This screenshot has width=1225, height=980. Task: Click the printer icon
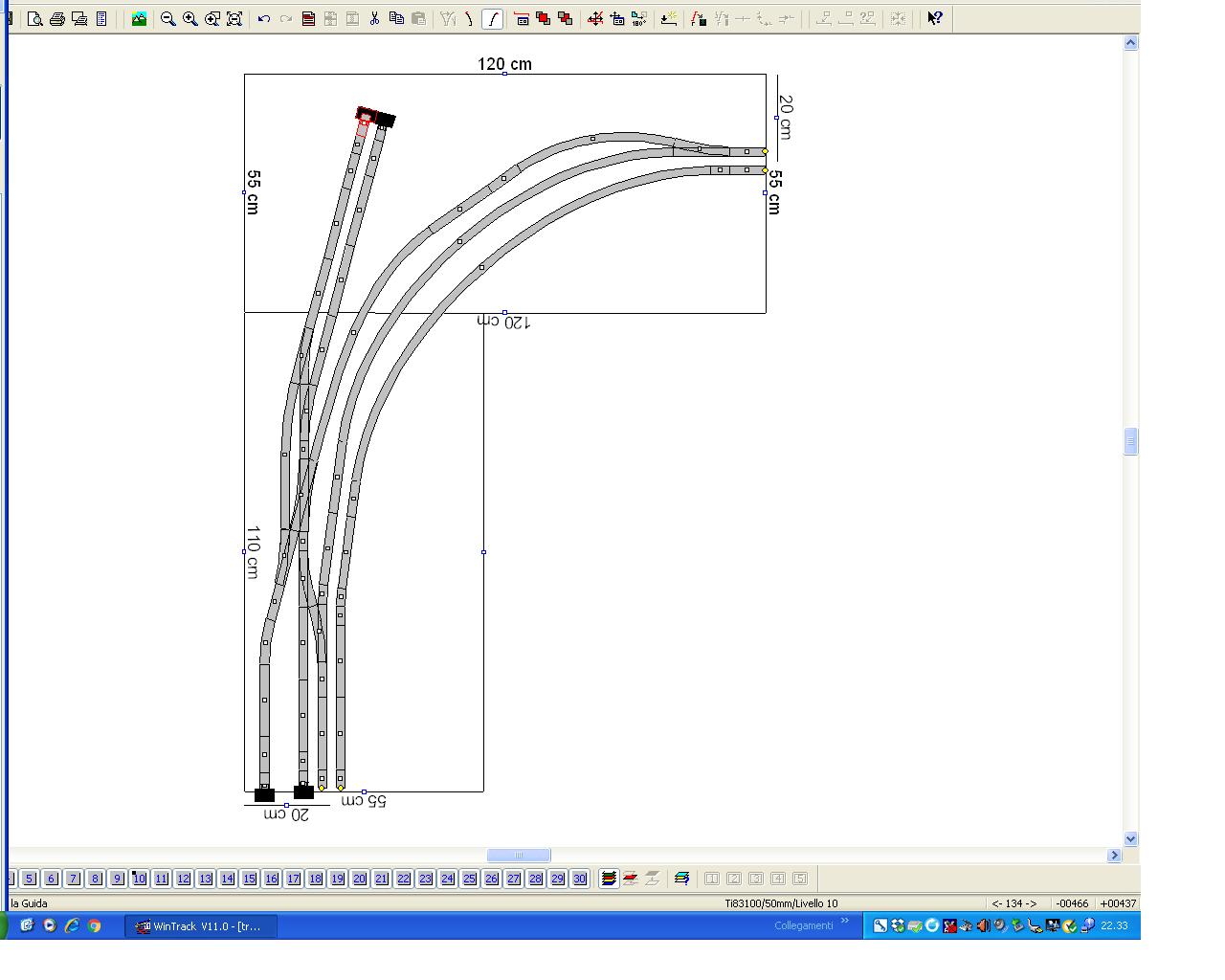point(57,18)
